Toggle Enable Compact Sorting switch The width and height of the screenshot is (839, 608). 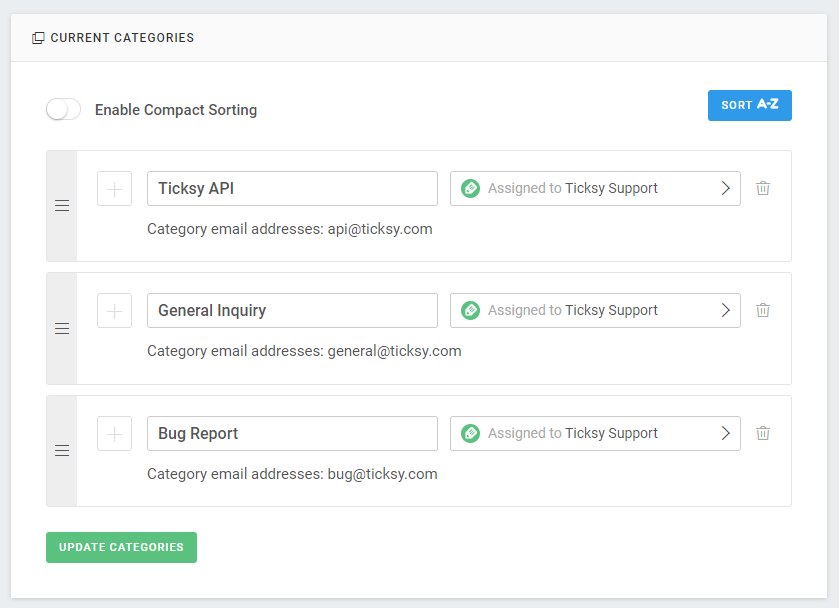63,110
